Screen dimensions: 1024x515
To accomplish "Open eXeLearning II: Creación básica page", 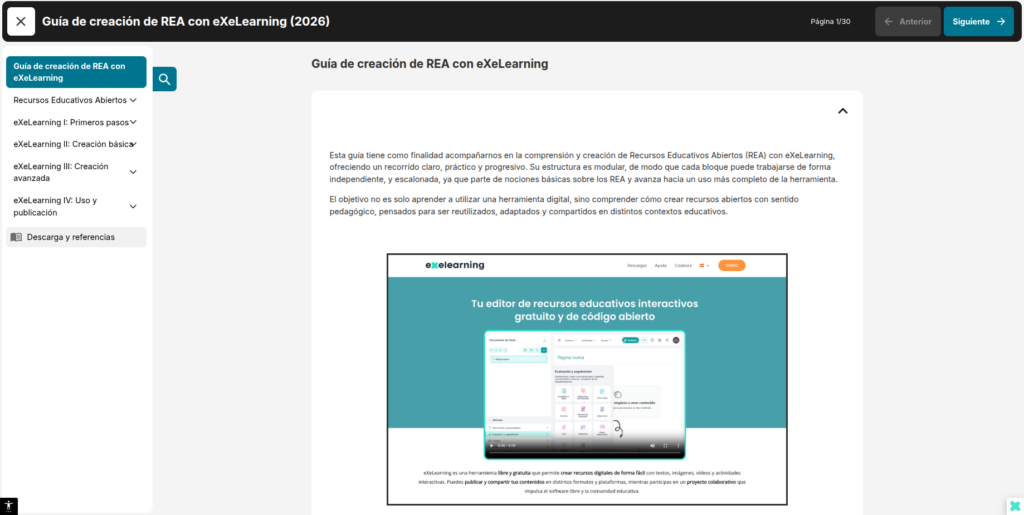I will (x=72, y=144).
